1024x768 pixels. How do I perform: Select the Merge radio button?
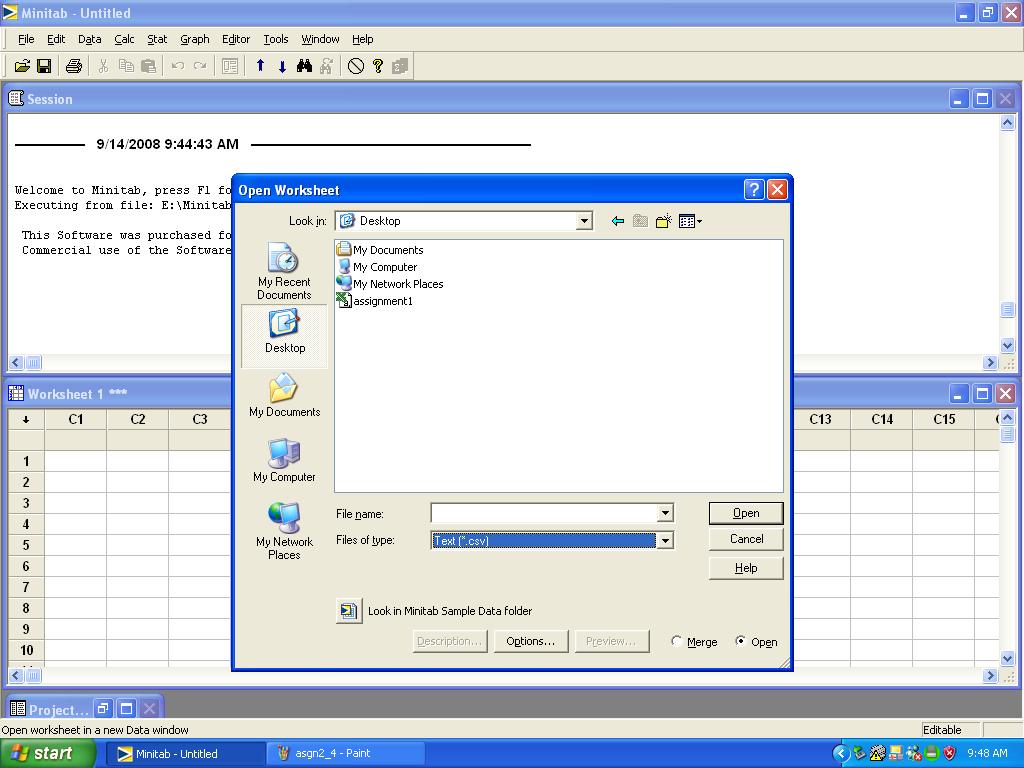click(x=677, y=642)
